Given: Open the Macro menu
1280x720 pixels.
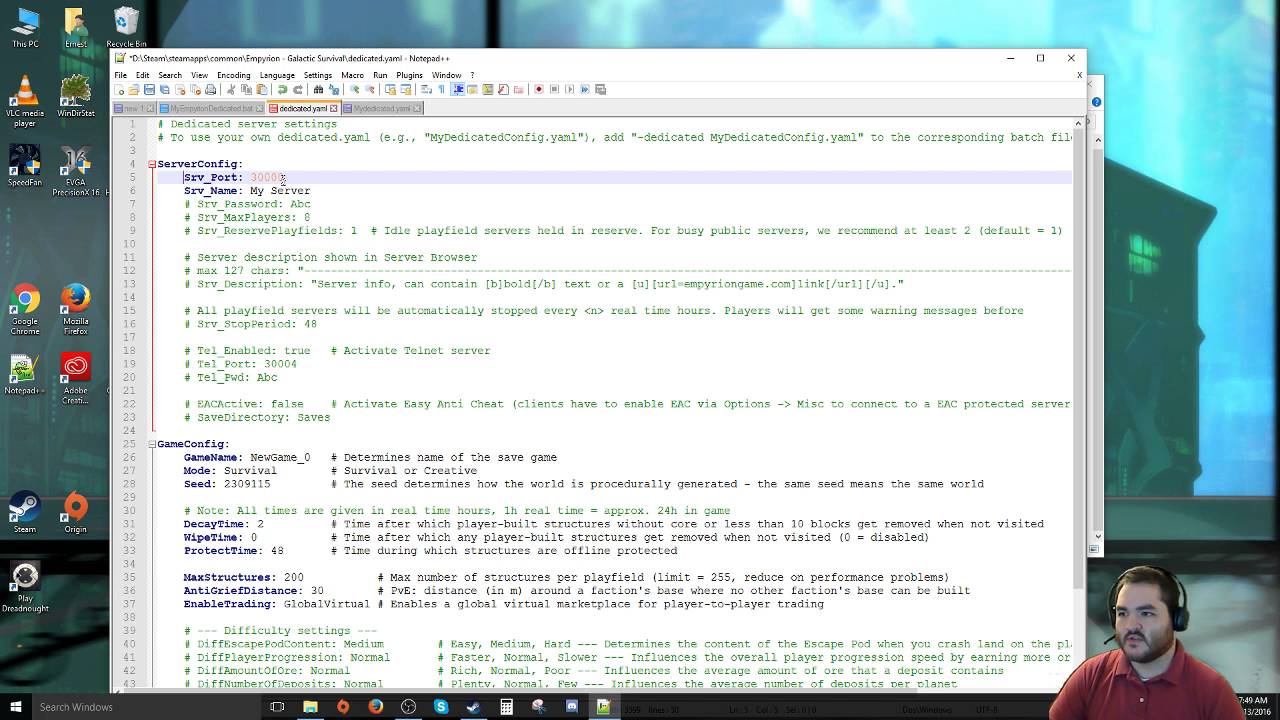Looking at the screenshot, I should [352, 75].
